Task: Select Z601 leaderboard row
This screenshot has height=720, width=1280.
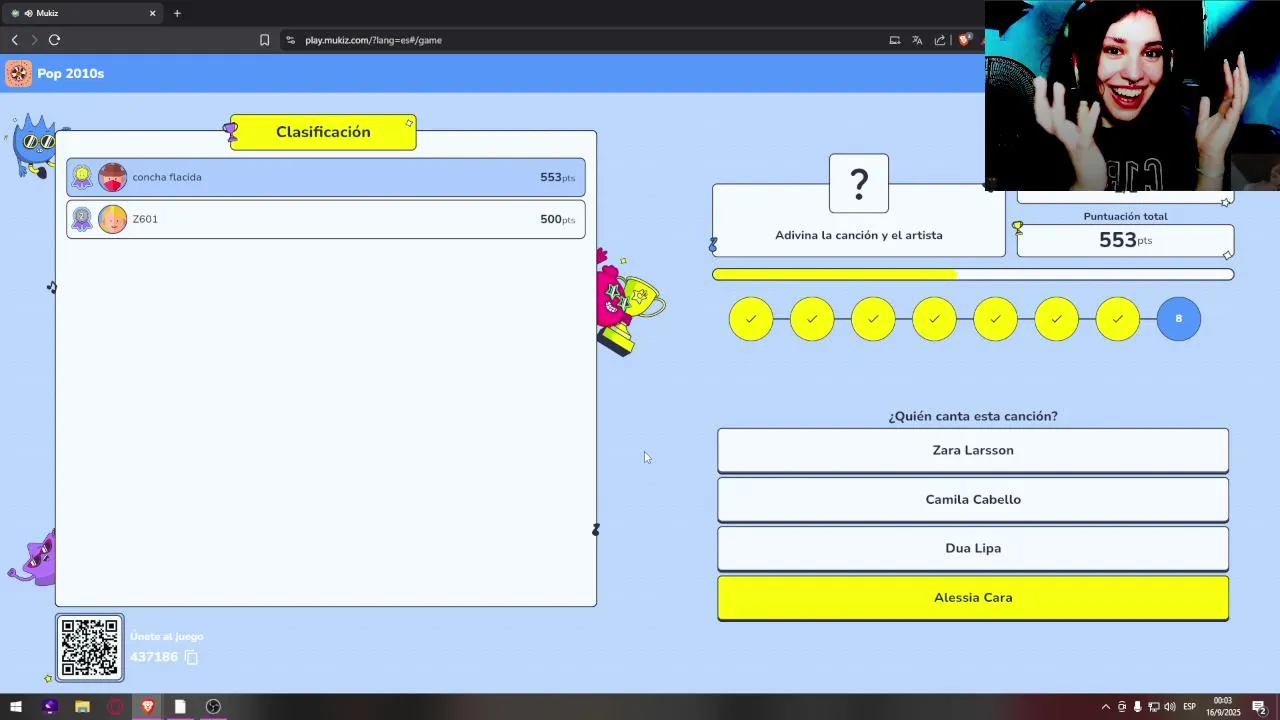Action: (326, 219)
